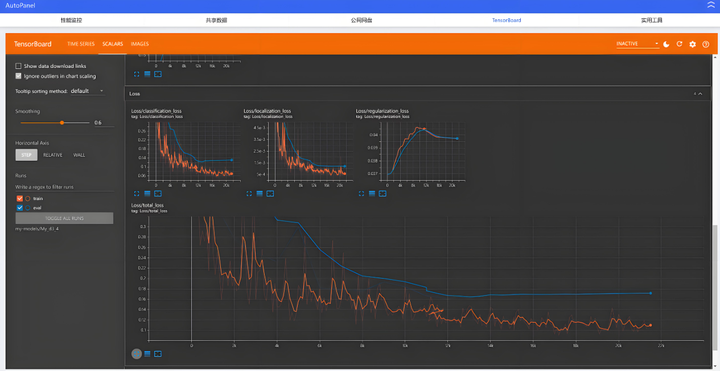Uncheck the eval run checkbox
Image resolution: width=720 pixels, height=371 pixels.
(20, 208)
